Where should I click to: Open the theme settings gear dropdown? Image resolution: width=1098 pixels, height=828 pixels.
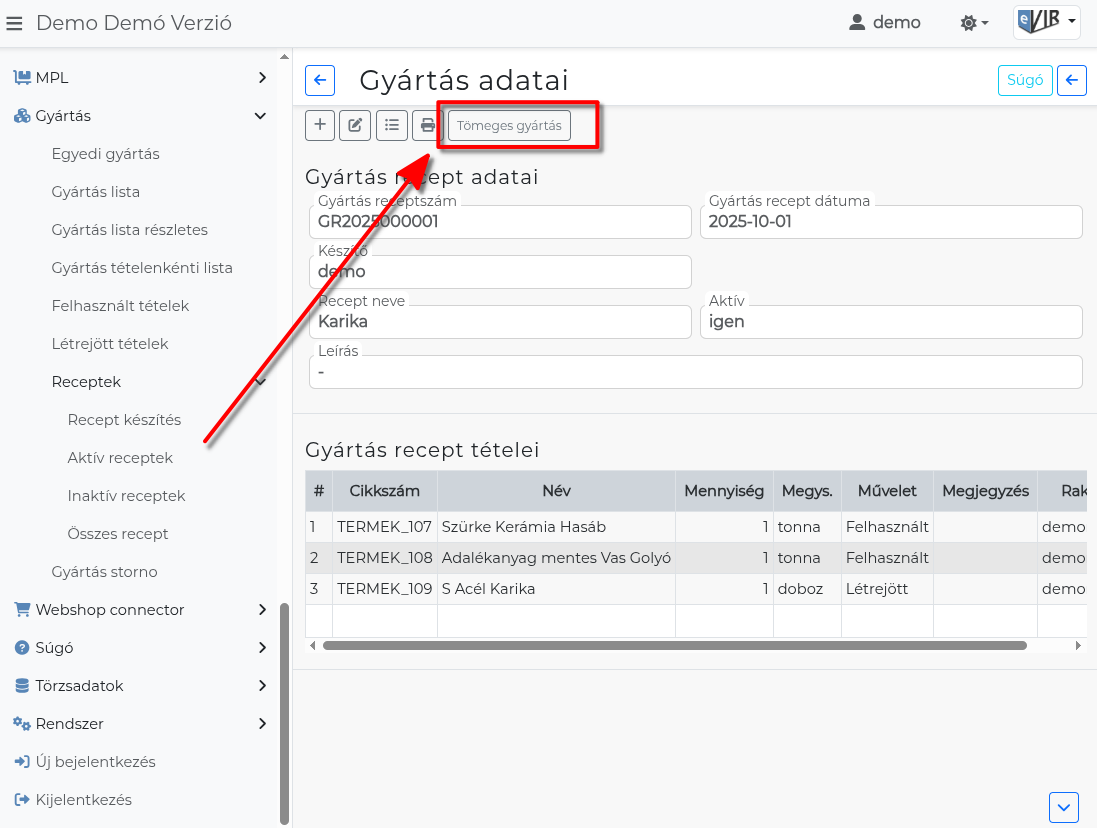pos(974,22)
